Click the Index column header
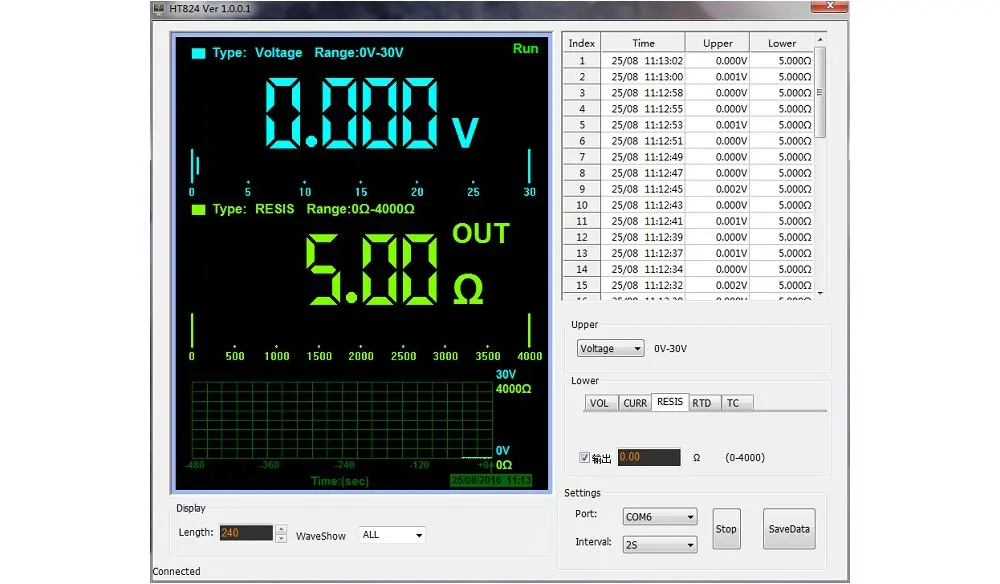This screenshot has height=584, width=1000. coord(582,43)
